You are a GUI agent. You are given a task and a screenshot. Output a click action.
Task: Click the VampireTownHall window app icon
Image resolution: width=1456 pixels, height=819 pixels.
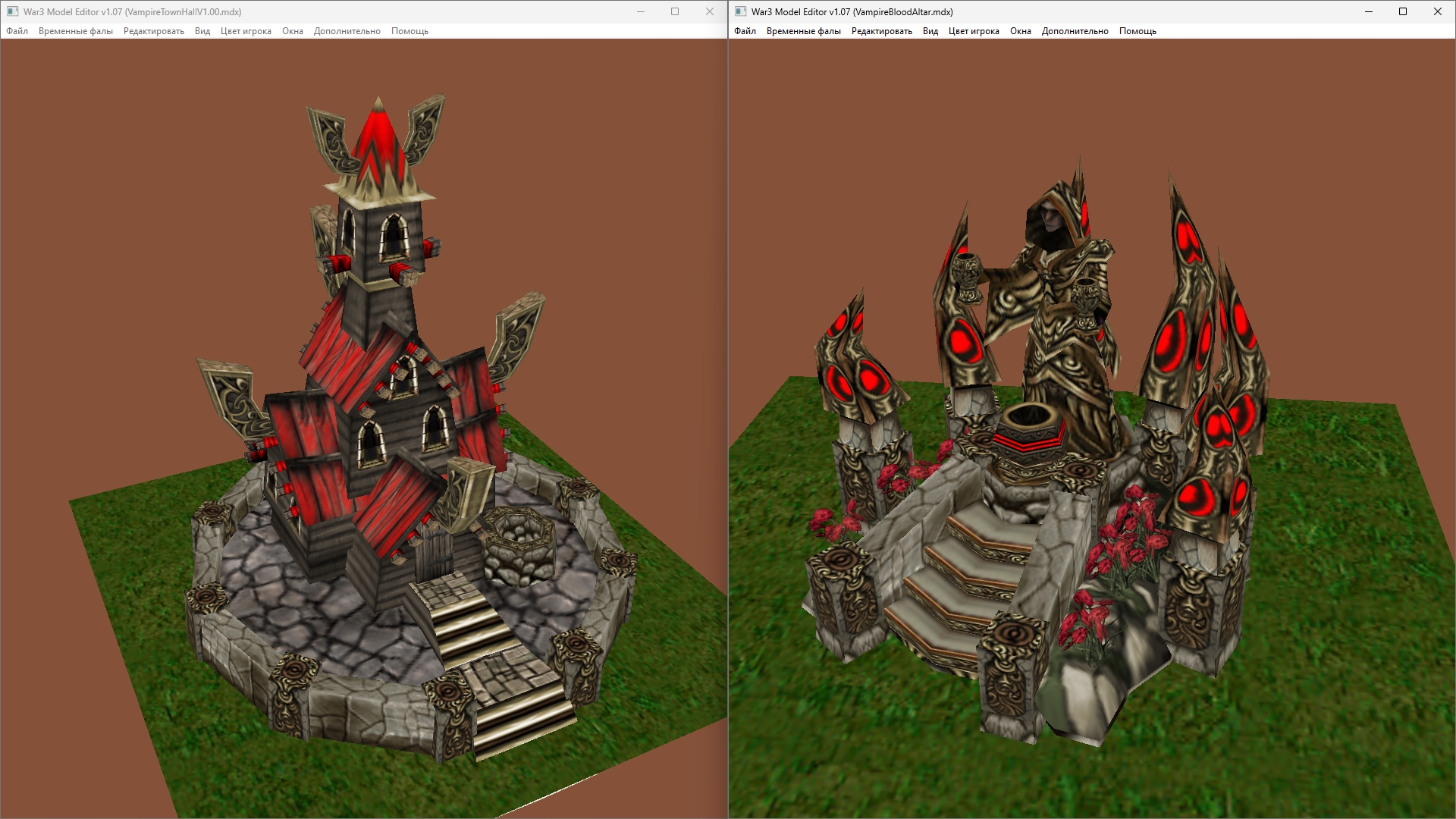[x=12, y=11]
